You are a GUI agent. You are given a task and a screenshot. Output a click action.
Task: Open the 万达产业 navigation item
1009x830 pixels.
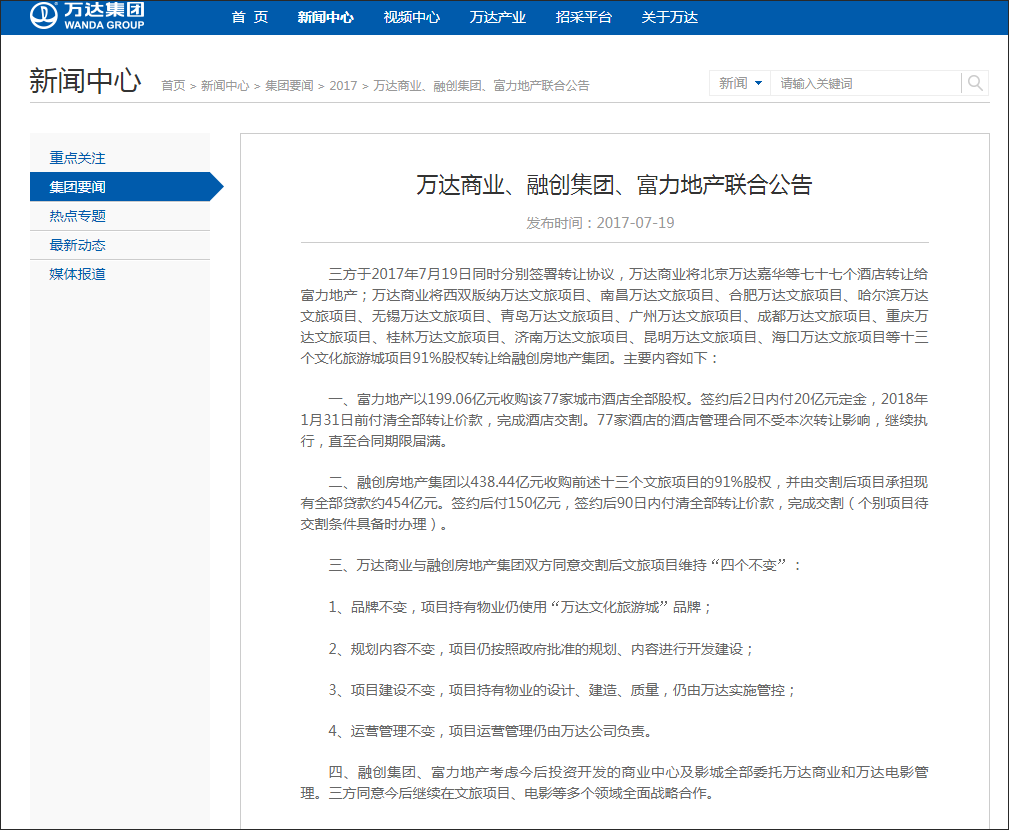pyautogui.click(x=496, y=17)
